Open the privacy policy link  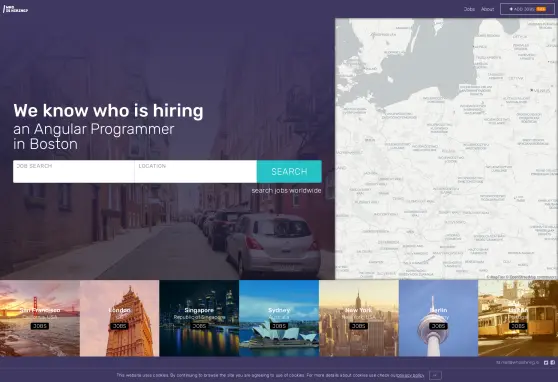coord(410,375)
